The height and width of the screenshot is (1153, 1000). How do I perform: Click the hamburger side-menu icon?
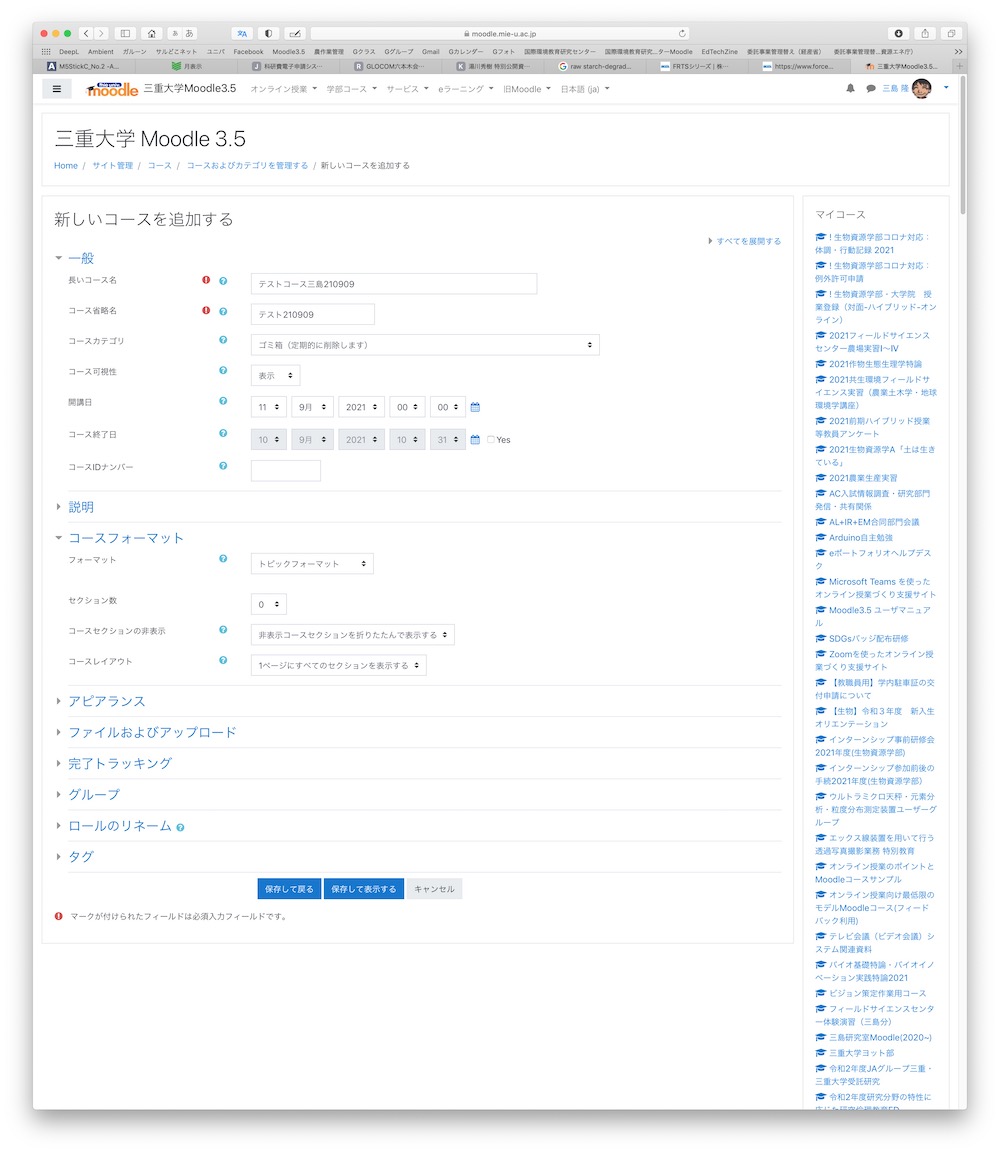click(56, 89)
